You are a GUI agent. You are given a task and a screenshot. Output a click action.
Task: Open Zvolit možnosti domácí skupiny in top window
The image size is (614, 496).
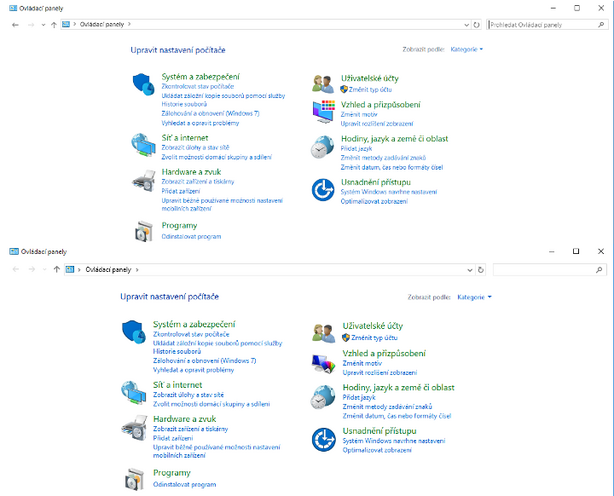(217, 157)
